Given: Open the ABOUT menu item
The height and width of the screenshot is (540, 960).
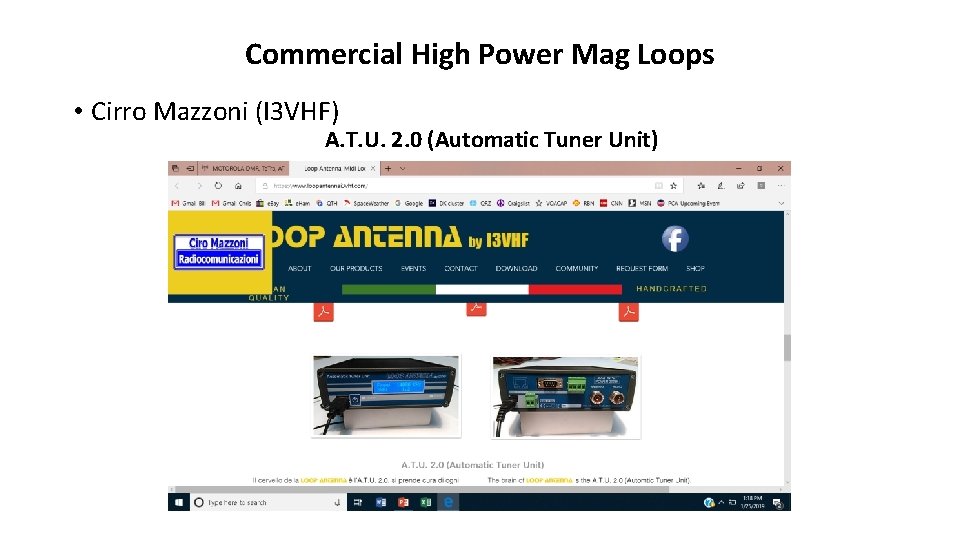Looking at the screenshot, I should click(299, 268).
